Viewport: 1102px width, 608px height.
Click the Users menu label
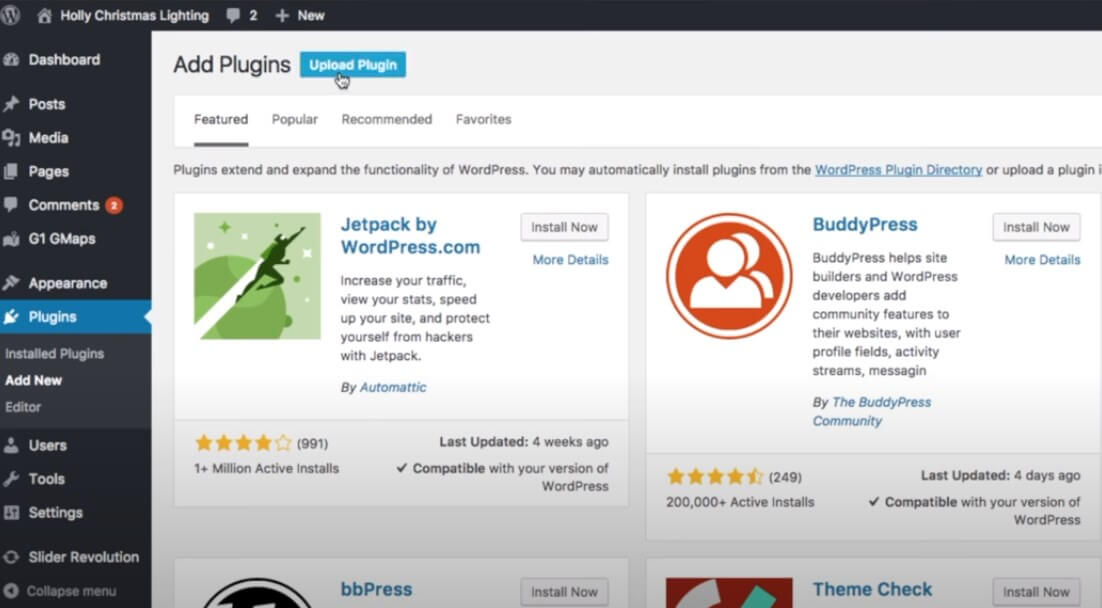pos(47,446)
